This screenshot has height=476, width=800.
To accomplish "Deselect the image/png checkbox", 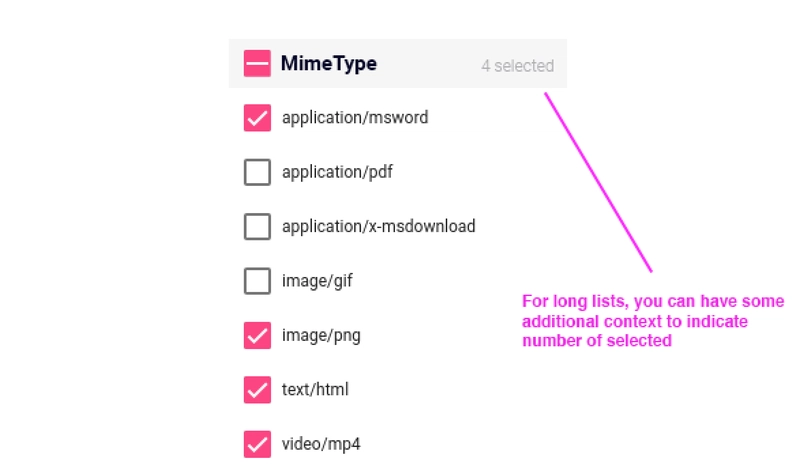I will pyautogui.click(x=257, y=335).
